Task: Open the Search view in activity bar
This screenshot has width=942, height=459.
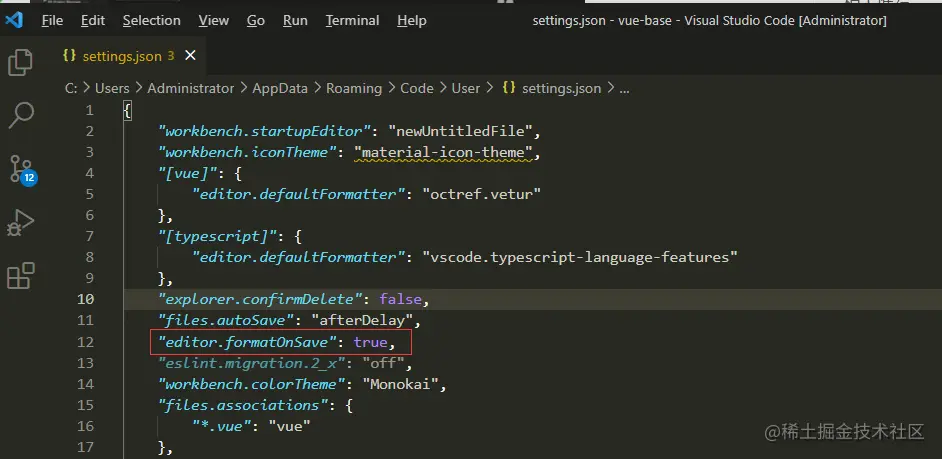Action: pyautogui.click(x=20, y=115)
